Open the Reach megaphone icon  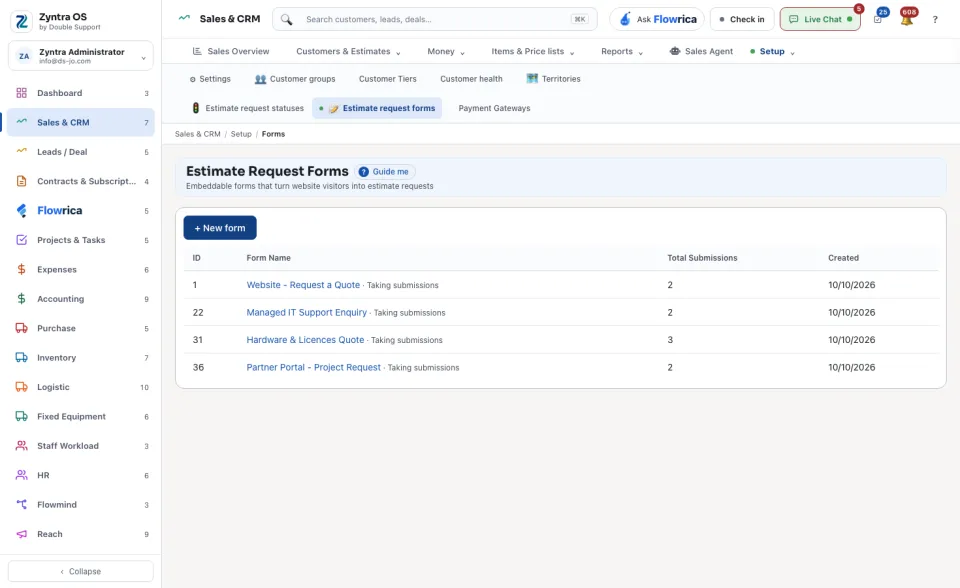[x=21, y=534]
